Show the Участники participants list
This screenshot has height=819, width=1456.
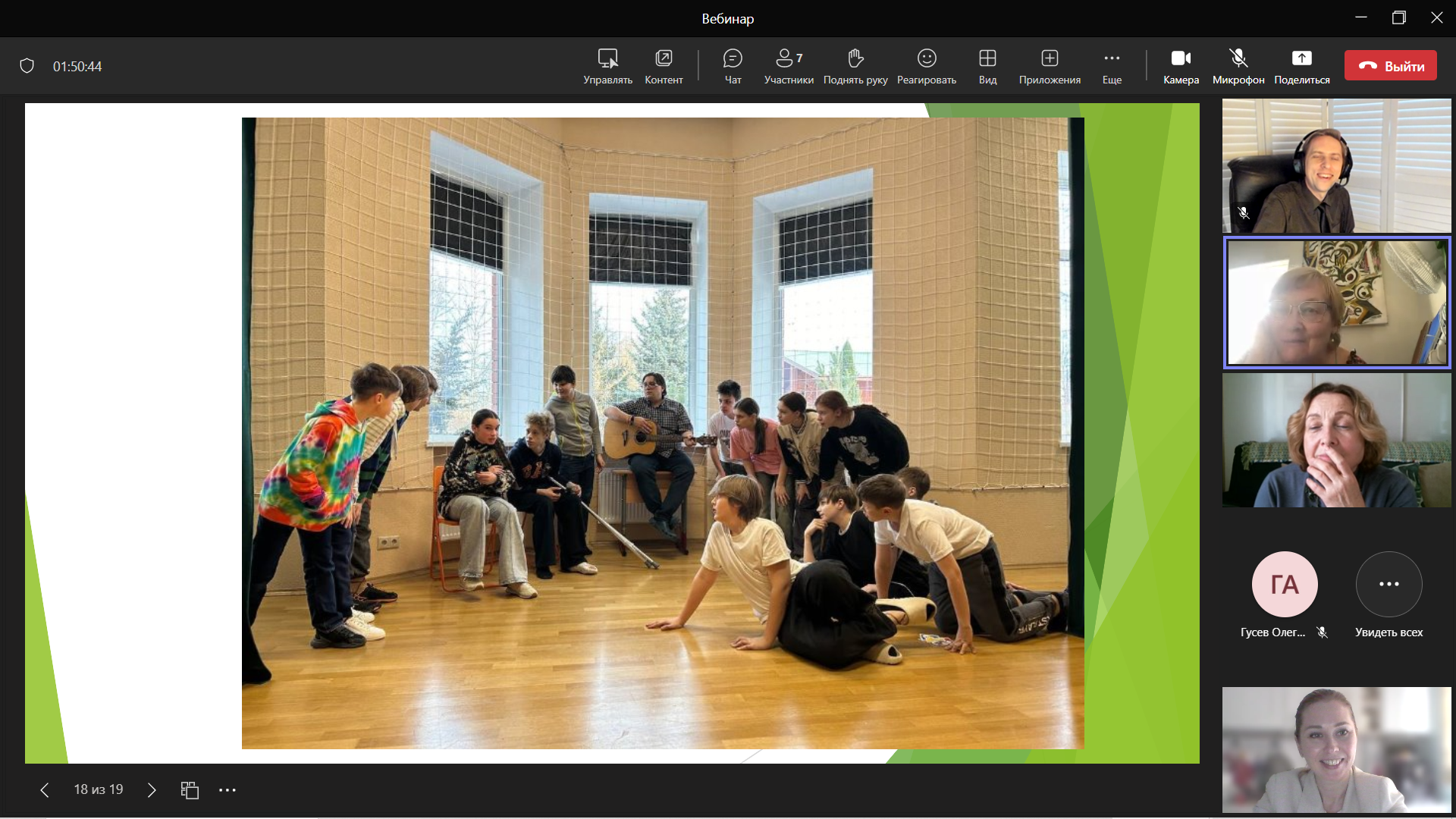(x=789, y=66)
